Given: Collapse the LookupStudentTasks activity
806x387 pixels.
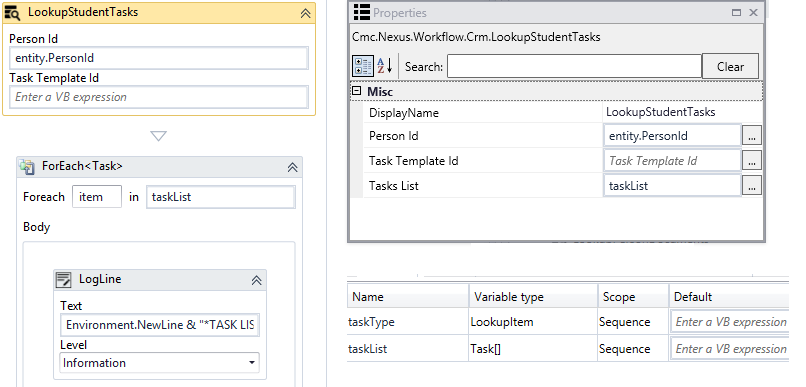Looking at the screenshot, I should point(305,14).
